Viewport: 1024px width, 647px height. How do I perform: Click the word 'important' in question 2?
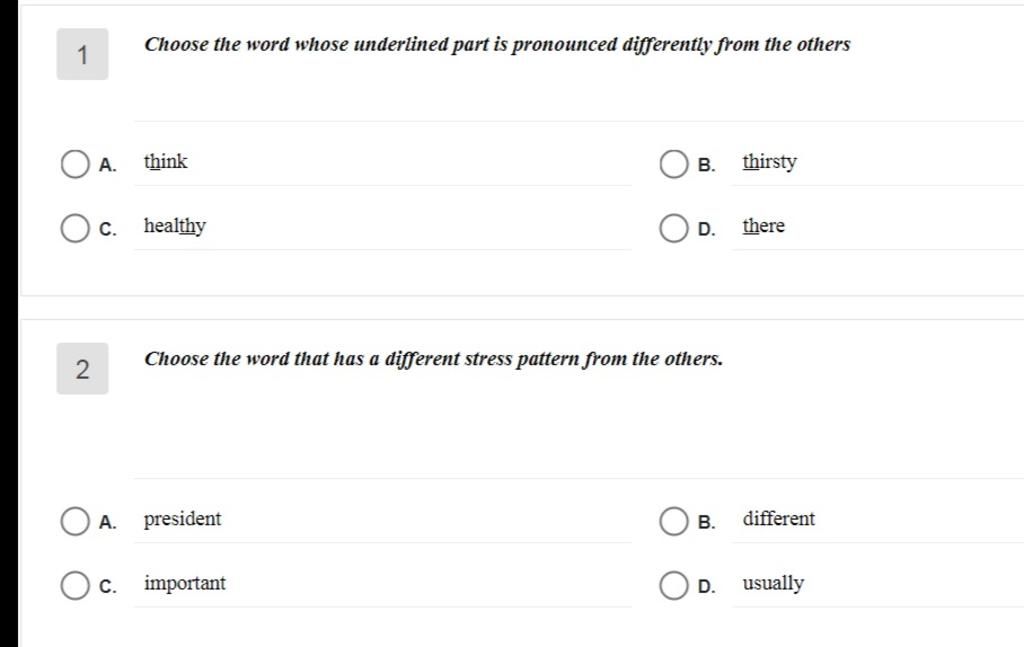[x=185, y=583]
